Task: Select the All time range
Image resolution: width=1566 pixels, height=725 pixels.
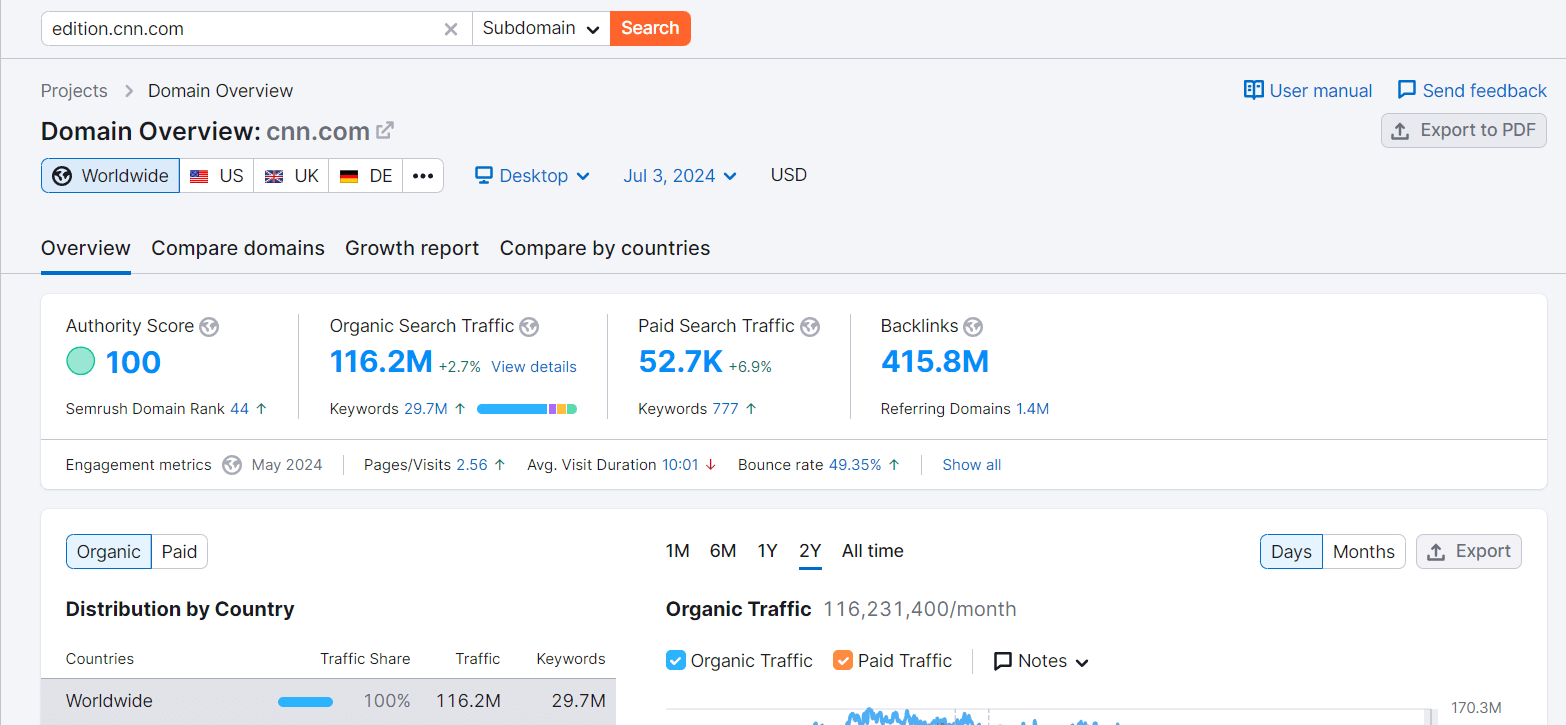Action: pos(873,551)
